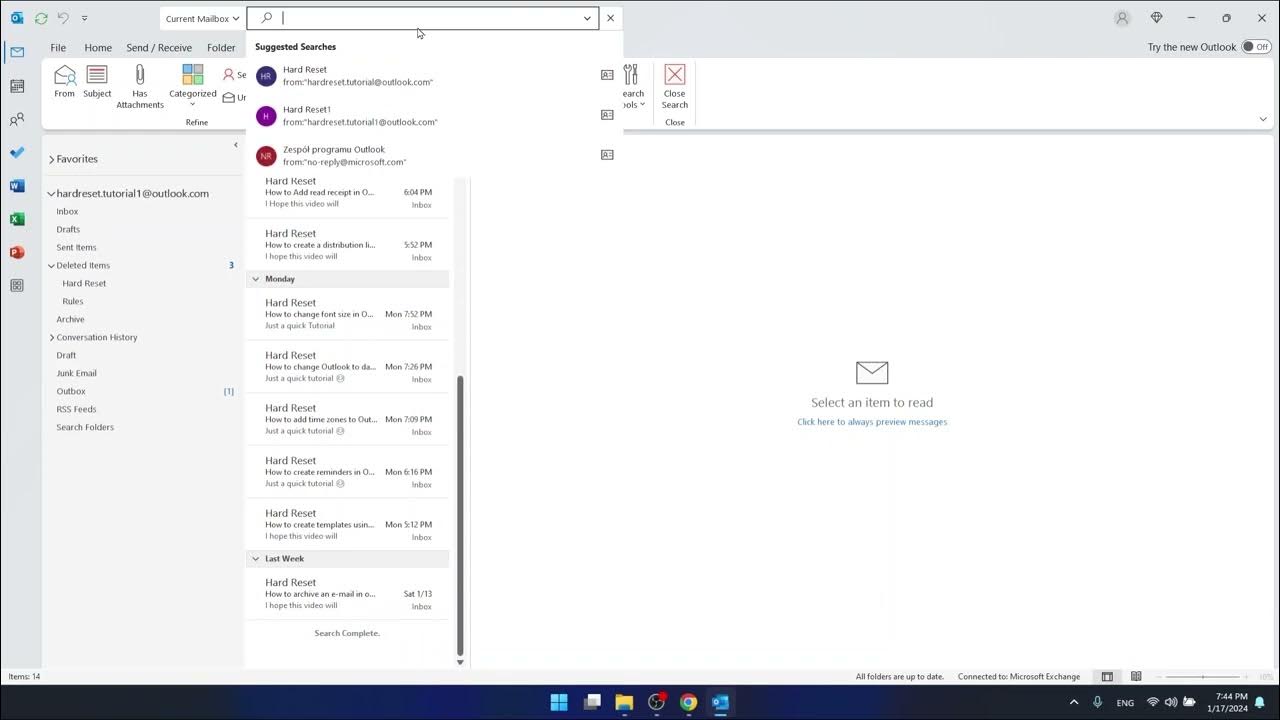
Task: Open To Do from the navigation bar
Action: click(x=16, y=152)
